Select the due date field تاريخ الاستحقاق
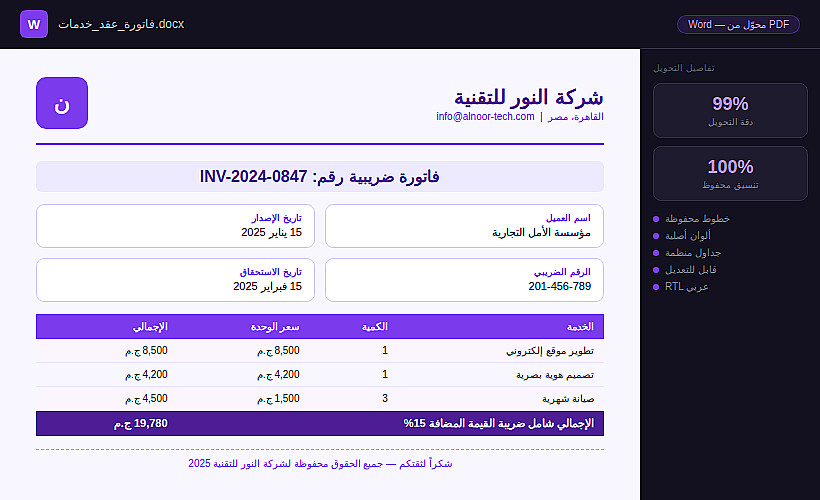This screenshot has width=820, height=500. pos(175,280)
